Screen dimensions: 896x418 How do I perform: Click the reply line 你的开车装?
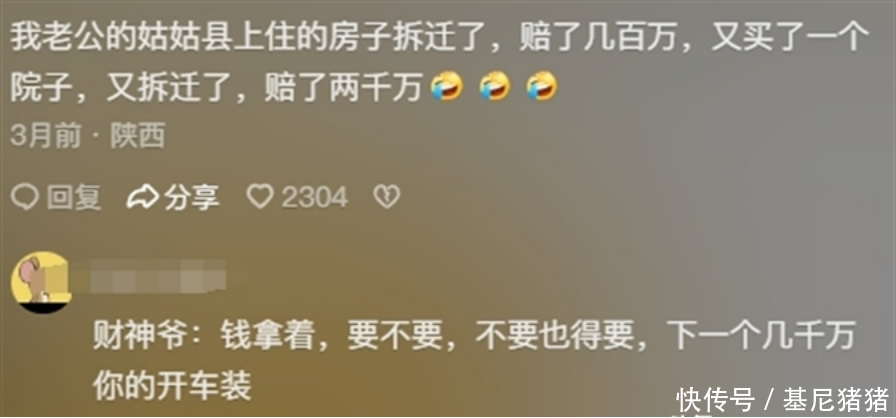coord(172,386)
